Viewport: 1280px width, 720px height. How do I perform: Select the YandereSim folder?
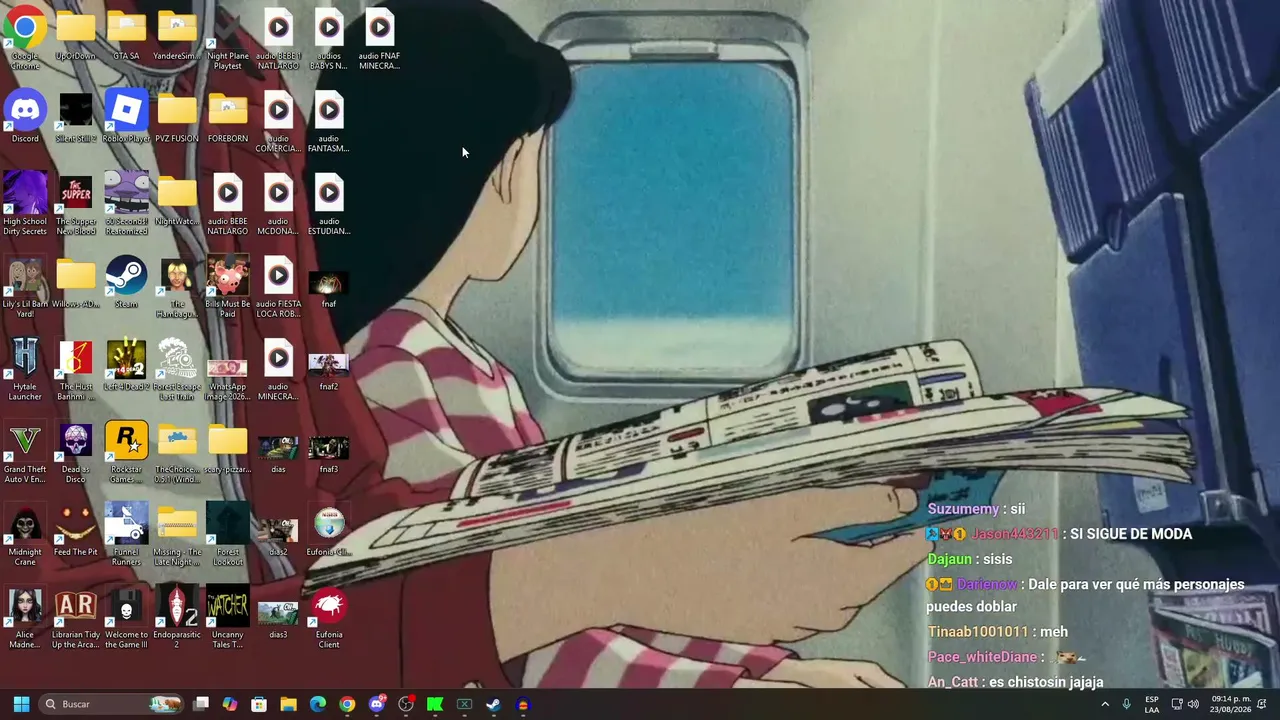177,35
